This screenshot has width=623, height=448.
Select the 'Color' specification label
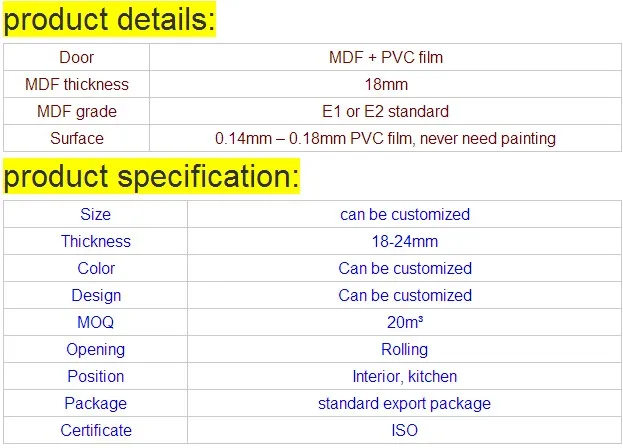(95, 268)
